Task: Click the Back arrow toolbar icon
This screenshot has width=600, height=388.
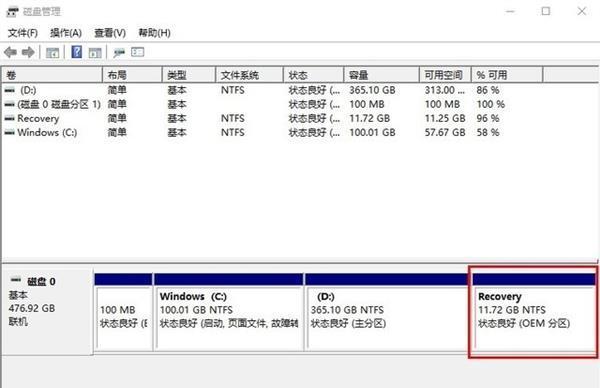Action: pyautogui.click(x=10, y=52)
